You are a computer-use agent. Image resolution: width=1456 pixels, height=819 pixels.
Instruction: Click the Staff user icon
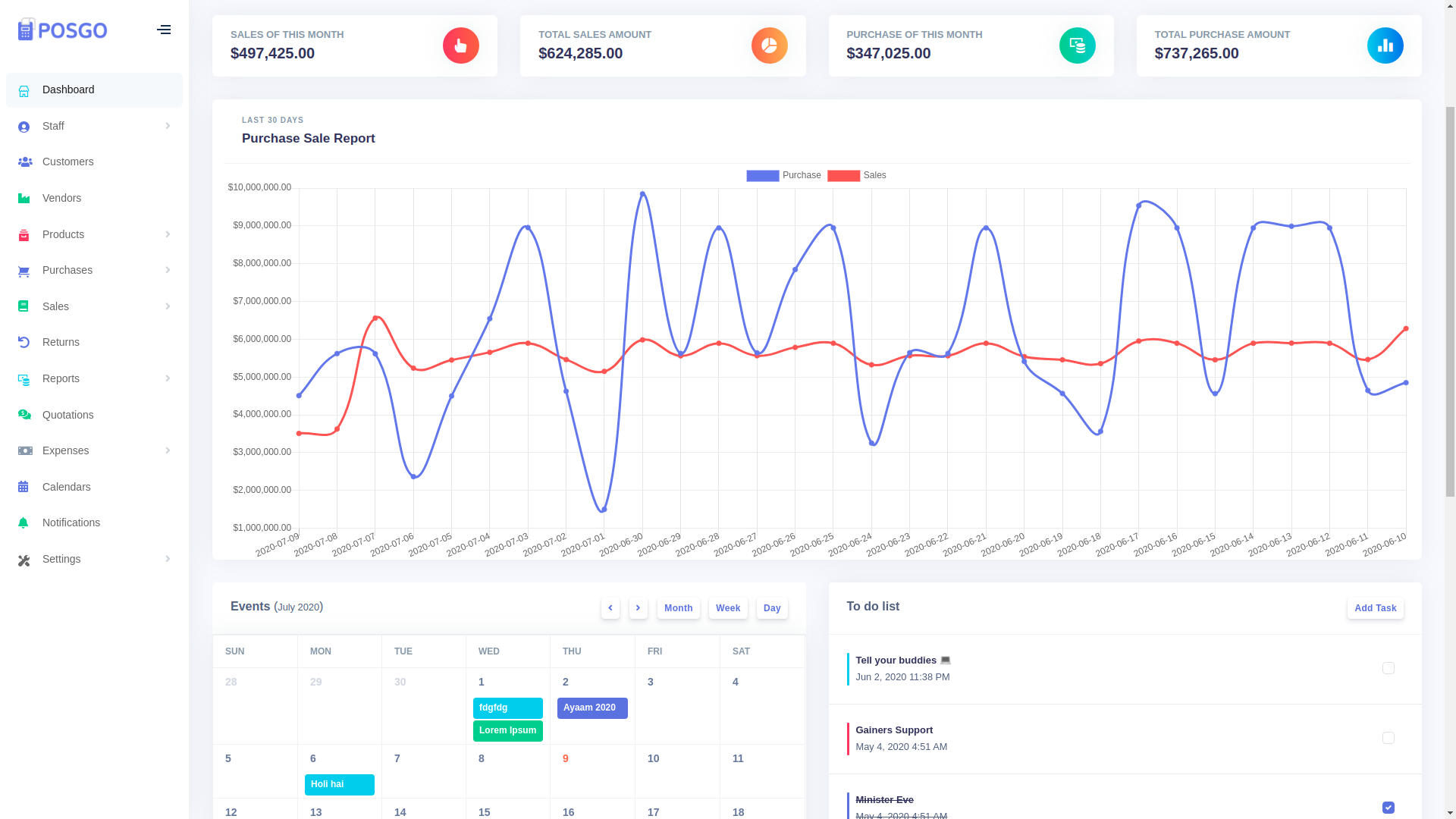(x=24, y=127)
